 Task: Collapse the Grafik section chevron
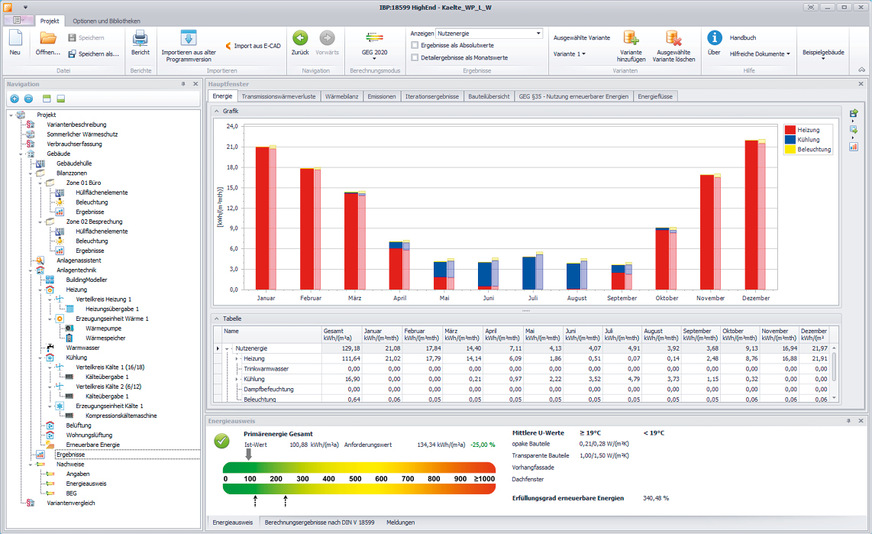(x=215, y=109)
